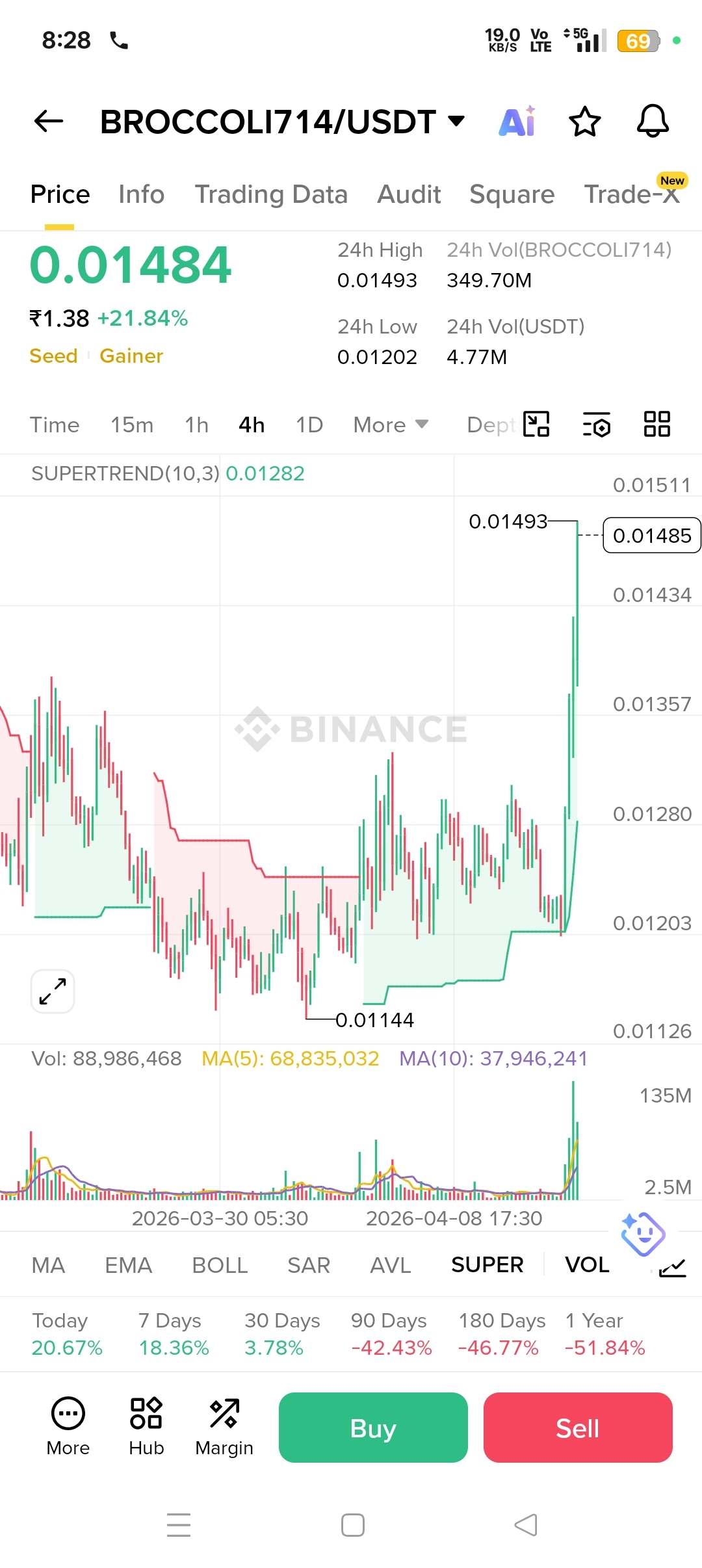
Task: Tap the Today 20.67% performance
Action: (67, 1334)
